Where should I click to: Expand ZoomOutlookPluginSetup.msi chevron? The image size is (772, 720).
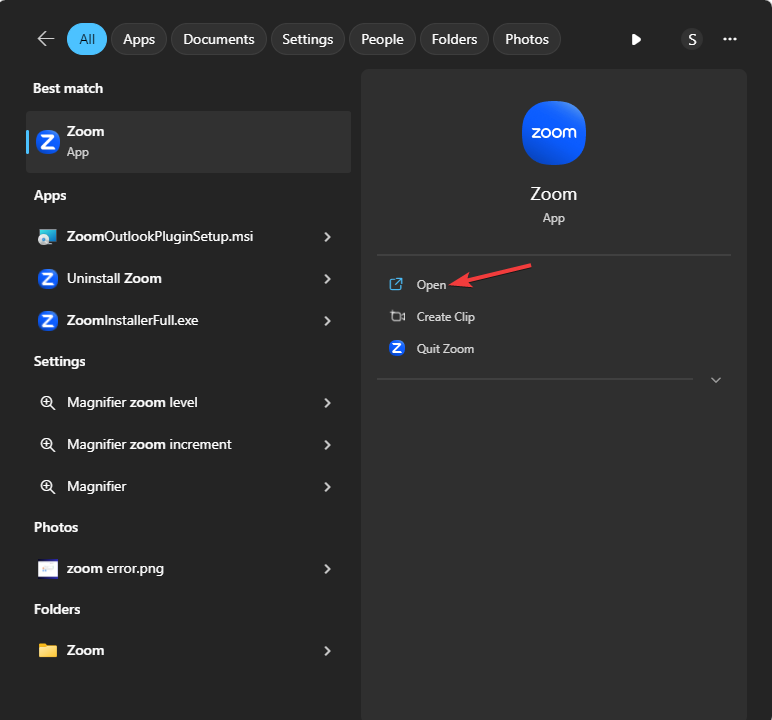327,237
